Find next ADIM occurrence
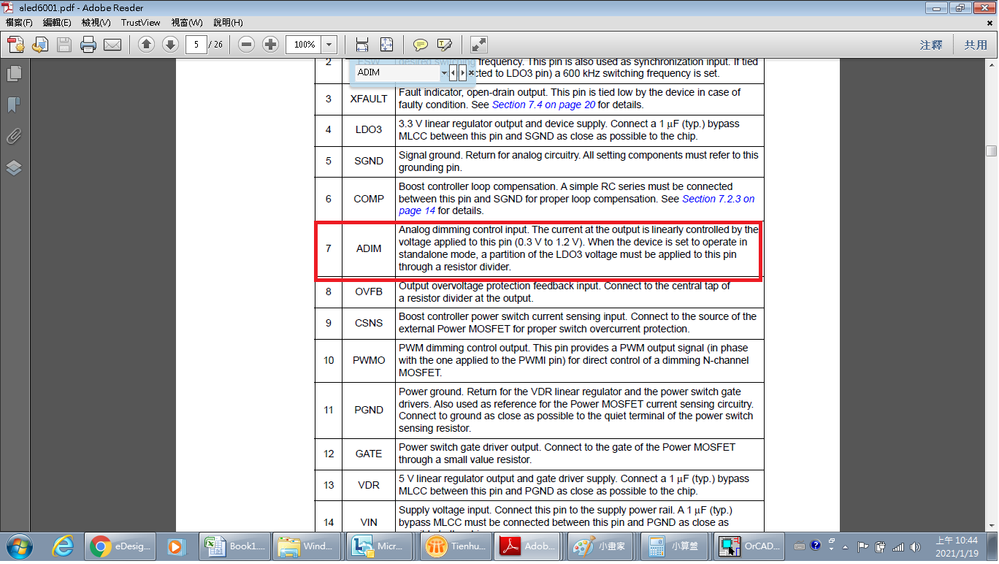The width and height of the screenshot is (999, 564). (x=462, y=73)
